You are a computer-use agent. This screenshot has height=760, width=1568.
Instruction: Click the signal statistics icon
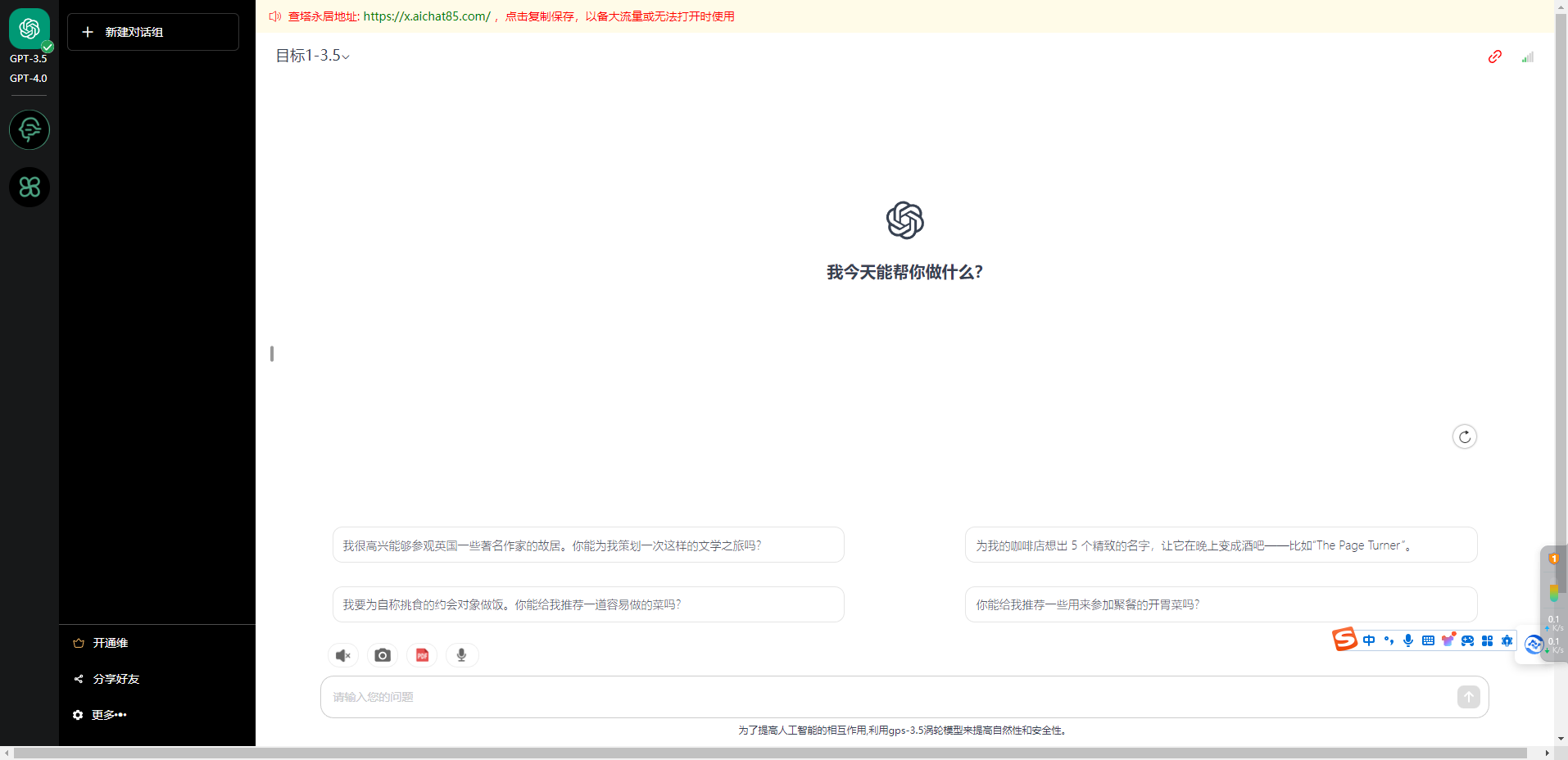pyautogui.click(x=1527, y=57)
